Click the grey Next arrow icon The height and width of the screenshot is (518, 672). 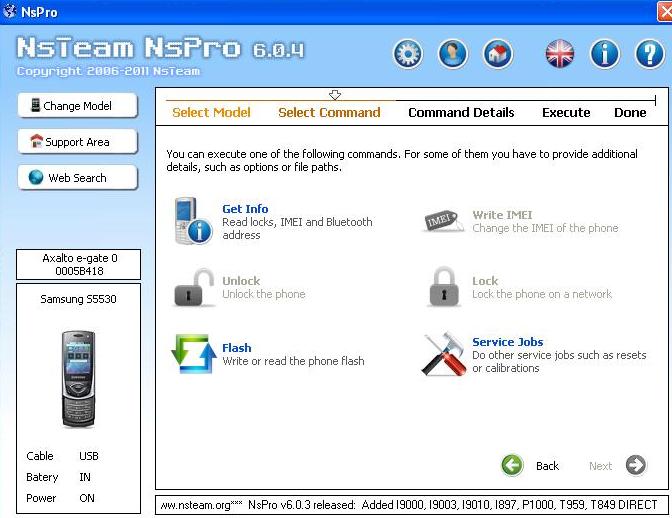[636, 465]
